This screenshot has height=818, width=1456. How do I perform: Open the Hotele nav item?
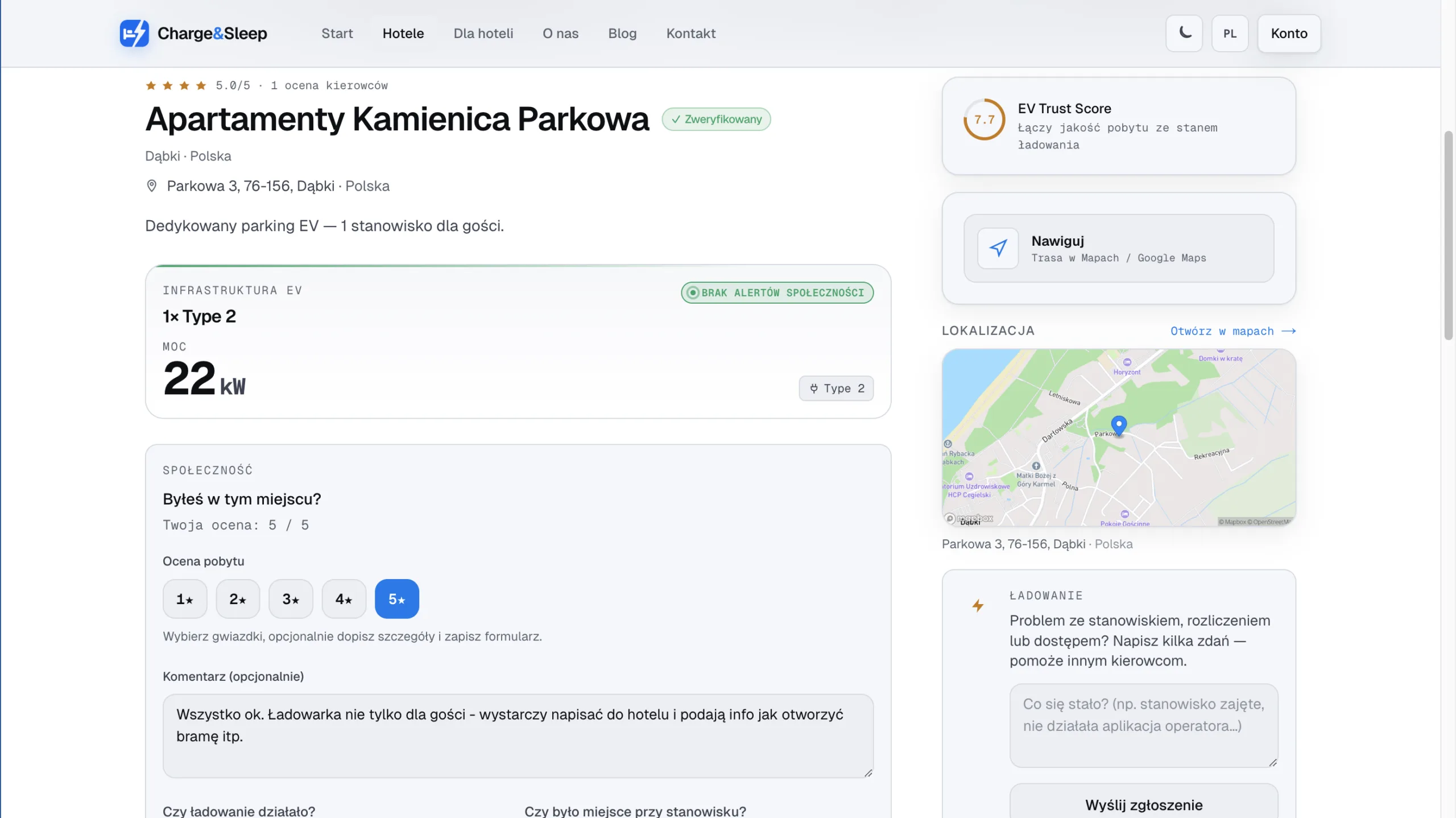[403, 34]
